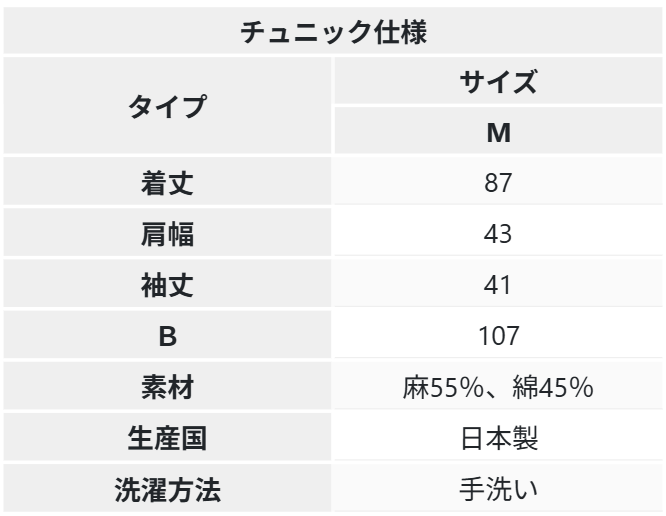Image resolution: width=666 pixels, height=516 pixels.
Task: Click the 洗濯方法 row label
Action: (x=167, y=490)
